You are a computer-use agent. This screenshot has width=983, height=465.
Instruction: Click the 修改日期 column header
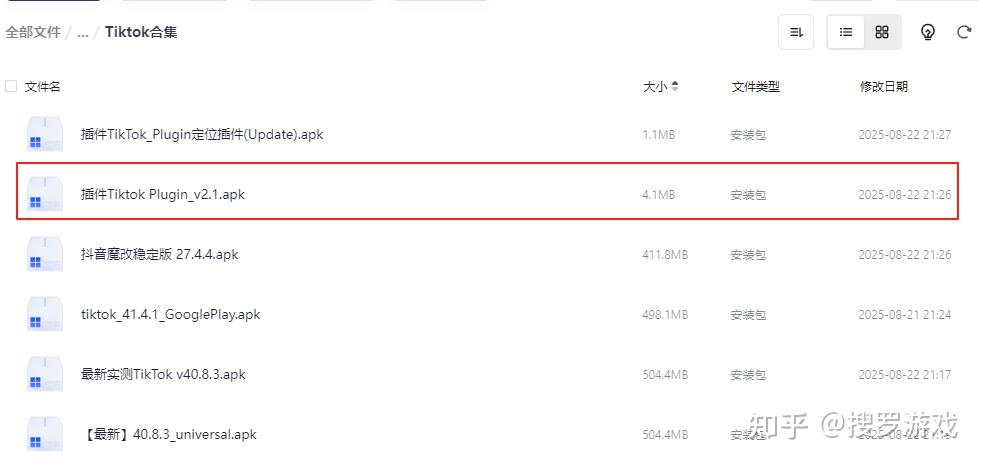point(883,87)
